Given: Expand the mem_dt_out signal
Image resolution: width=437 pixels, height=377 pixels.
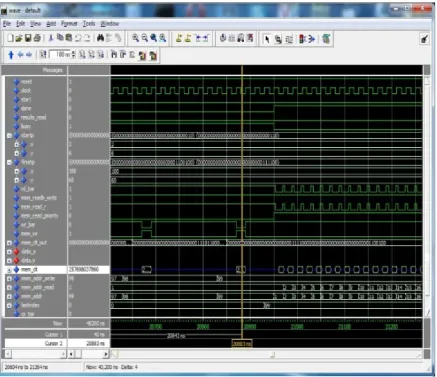Looking at the screenshot, I should 9,243.
